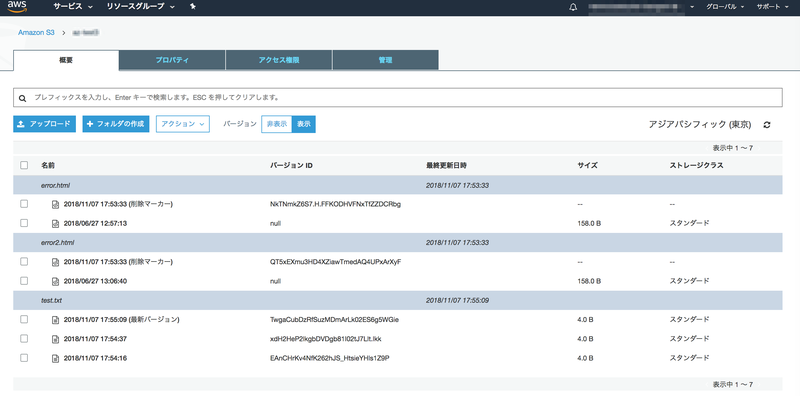
Task: Click the search magnifier icon
Action: point(22,97)
